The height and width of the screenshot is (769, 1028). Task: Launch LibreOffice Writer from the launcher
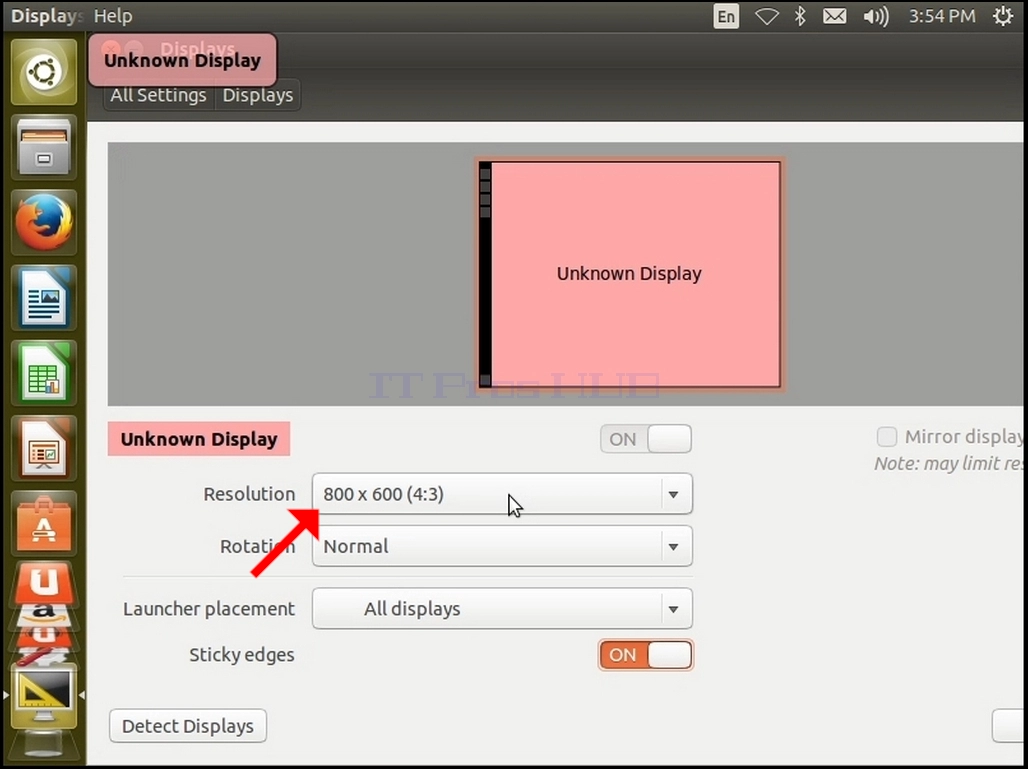(x=44, y=298)
